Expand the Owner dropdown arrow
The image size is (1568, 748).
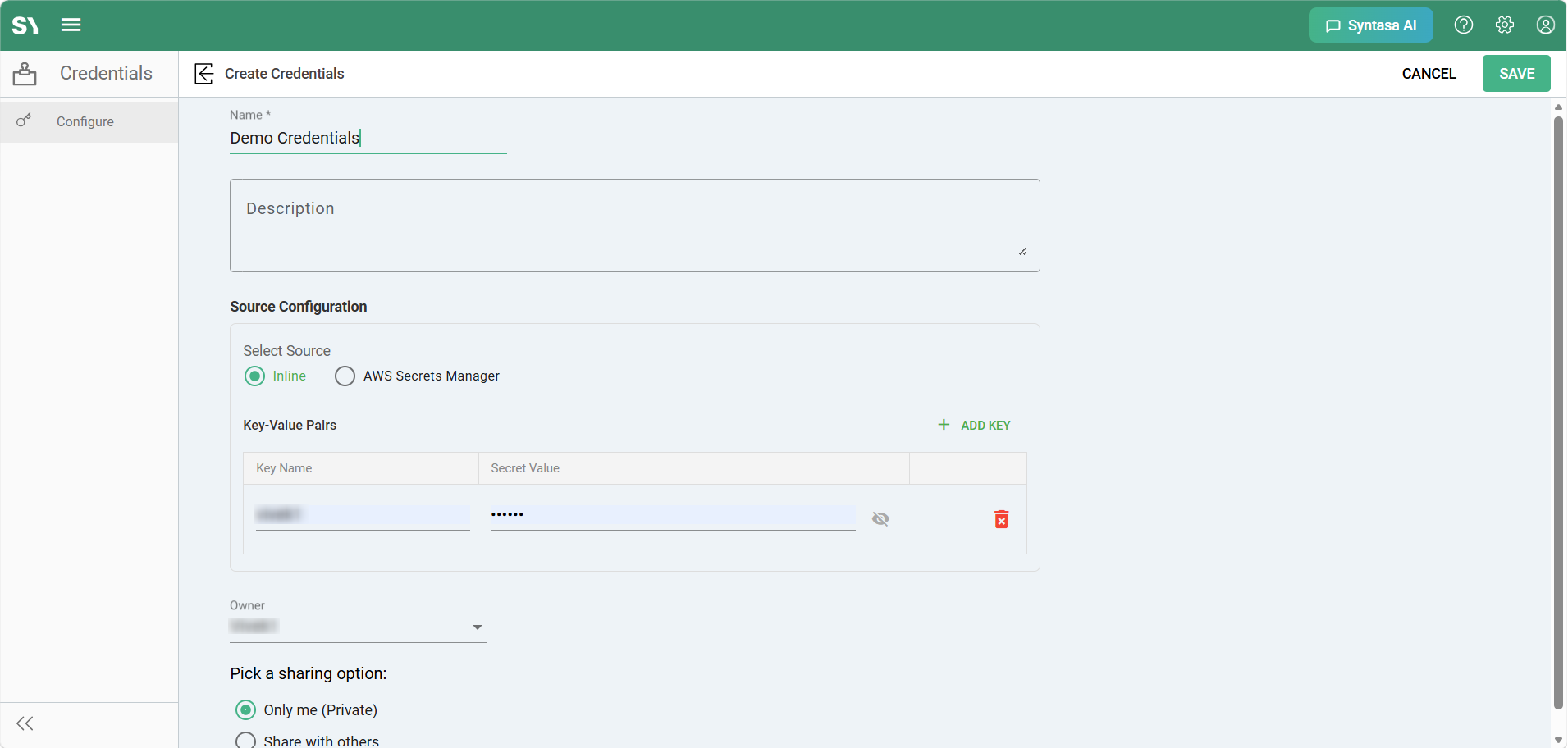[x=478, y=627]
